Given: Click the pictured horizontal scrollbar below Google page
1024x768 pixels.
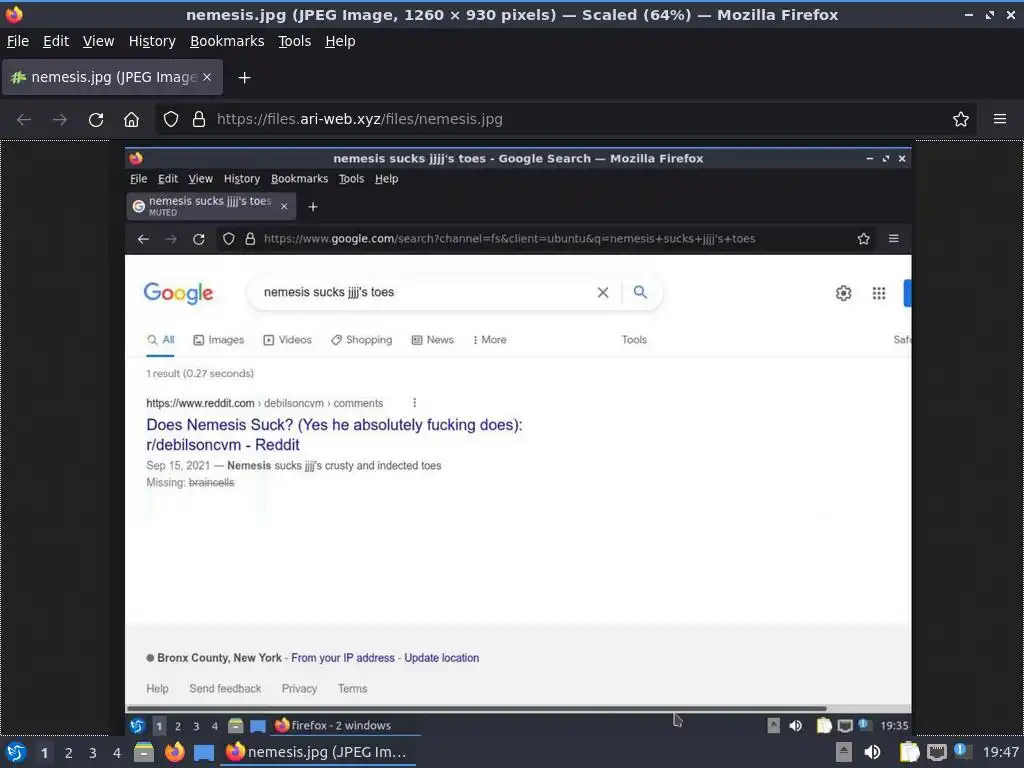Looking at the screenshot, I should (x=477, y=709).
